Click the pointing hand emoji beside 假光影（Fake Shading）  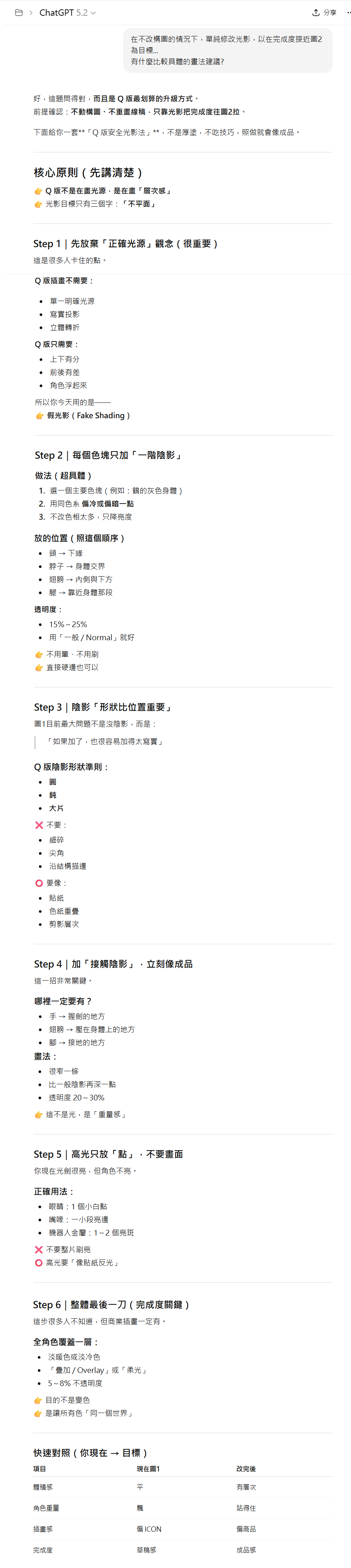[x=40, y=416]
